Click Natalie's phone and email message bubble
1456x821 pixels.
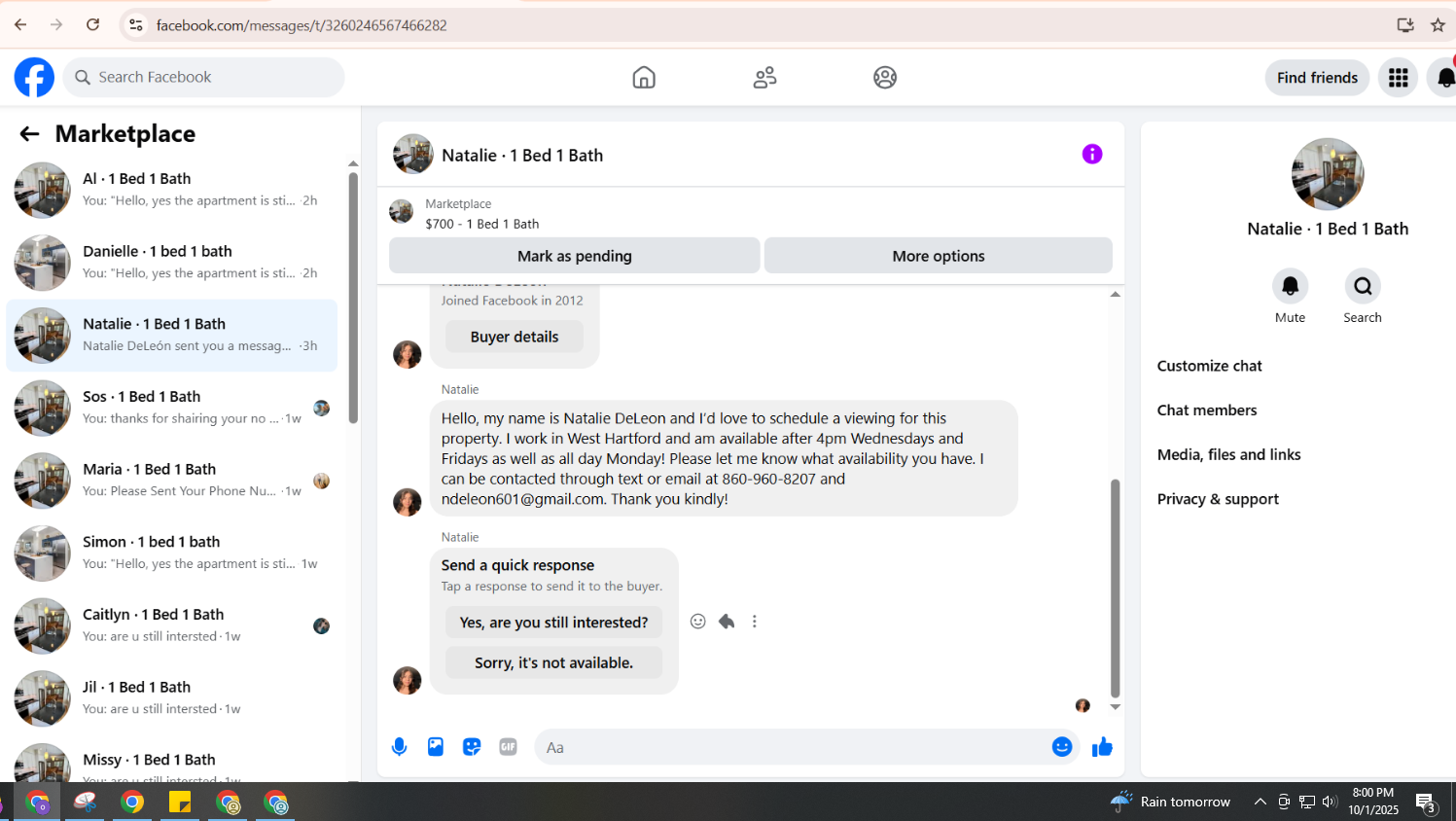point(724,458)
